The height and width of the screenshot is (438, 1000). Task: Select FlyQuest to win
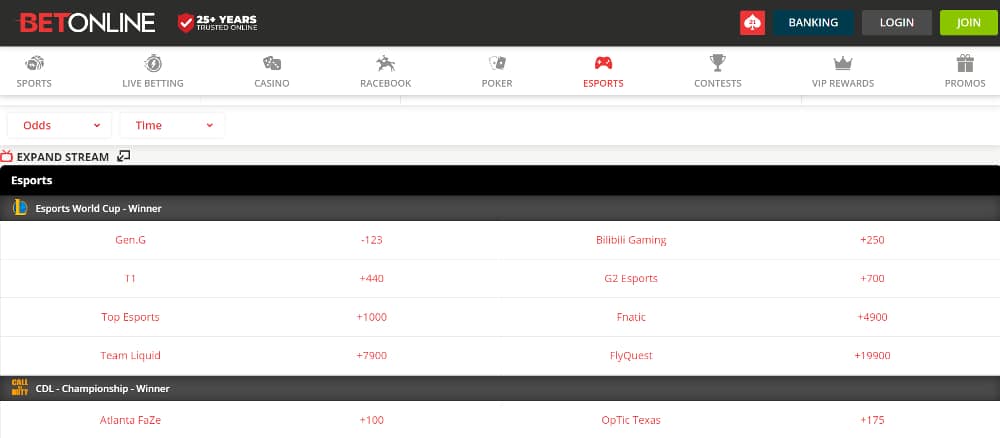coord(631,356)
